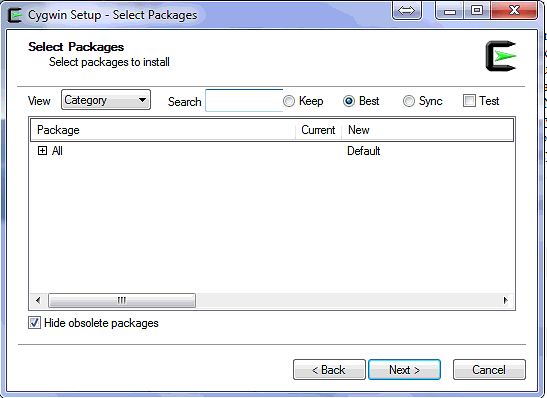Uncheck Hide obsolete packages
This screenshot has height=398, width=547.
point(34,323)
